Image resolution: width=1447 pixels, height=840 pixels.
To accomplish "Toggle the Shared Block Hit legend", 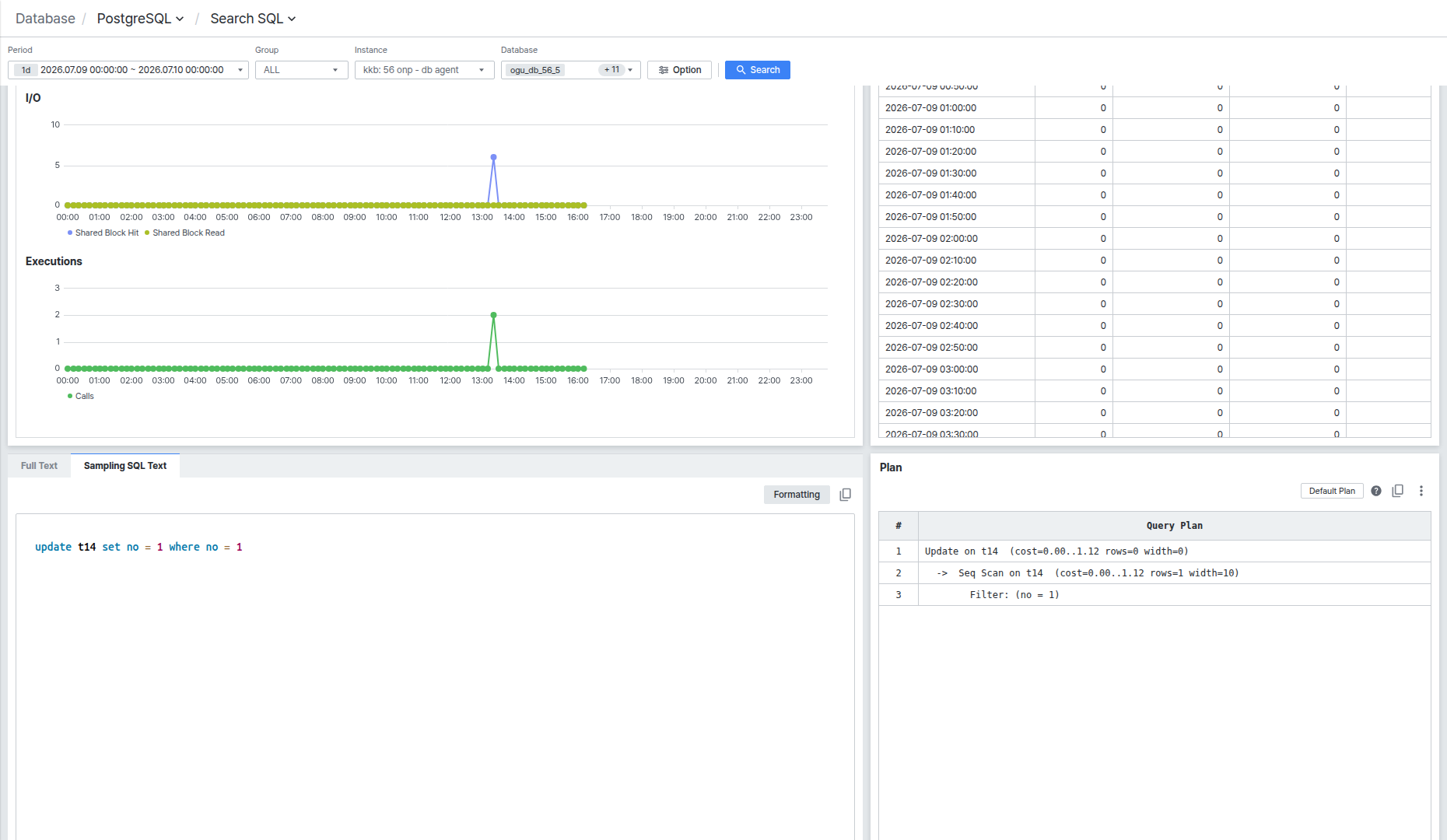I will point(103,233).
